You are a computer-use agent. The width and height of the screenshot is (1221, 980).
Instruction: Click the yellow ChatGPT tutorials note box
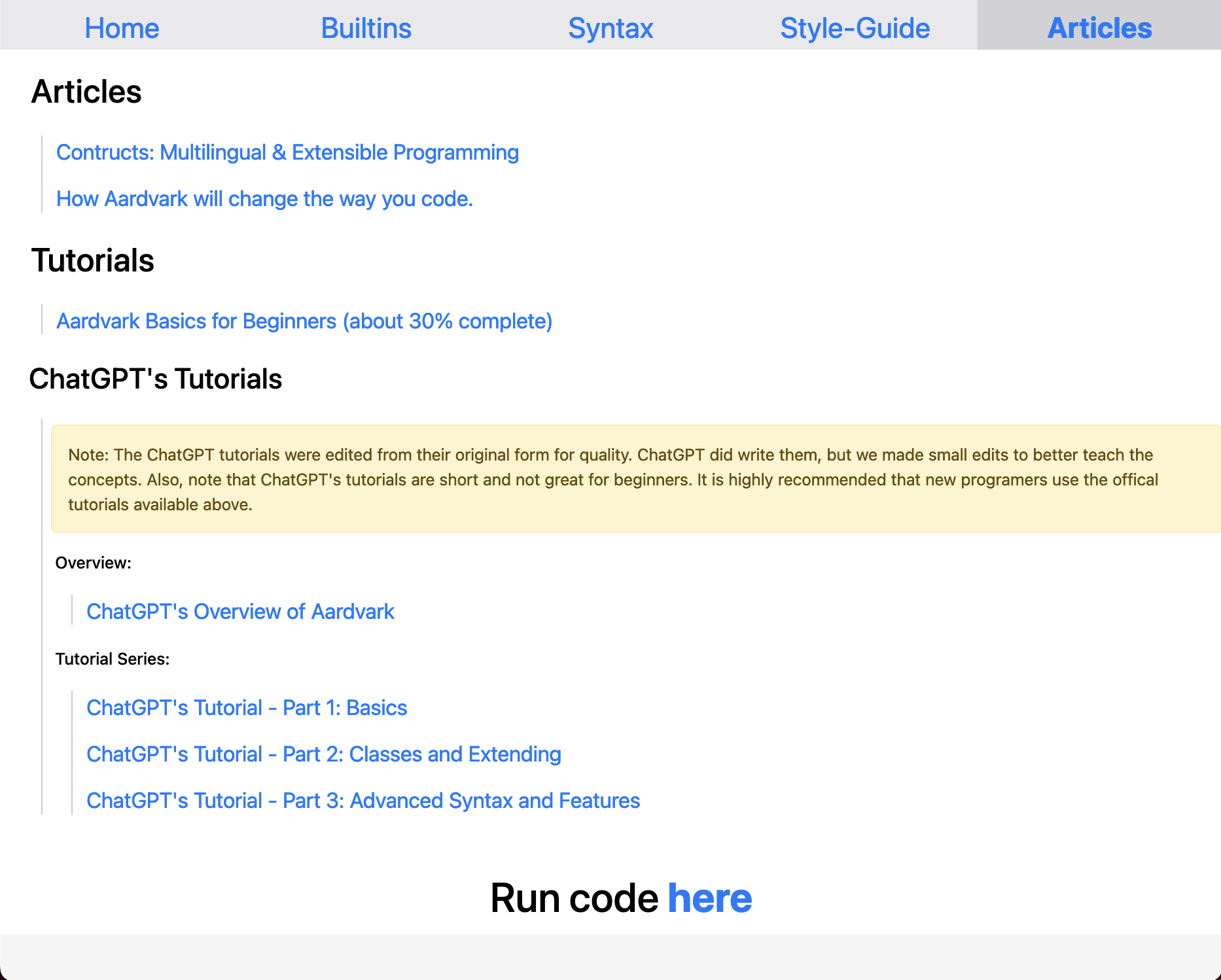635,479
